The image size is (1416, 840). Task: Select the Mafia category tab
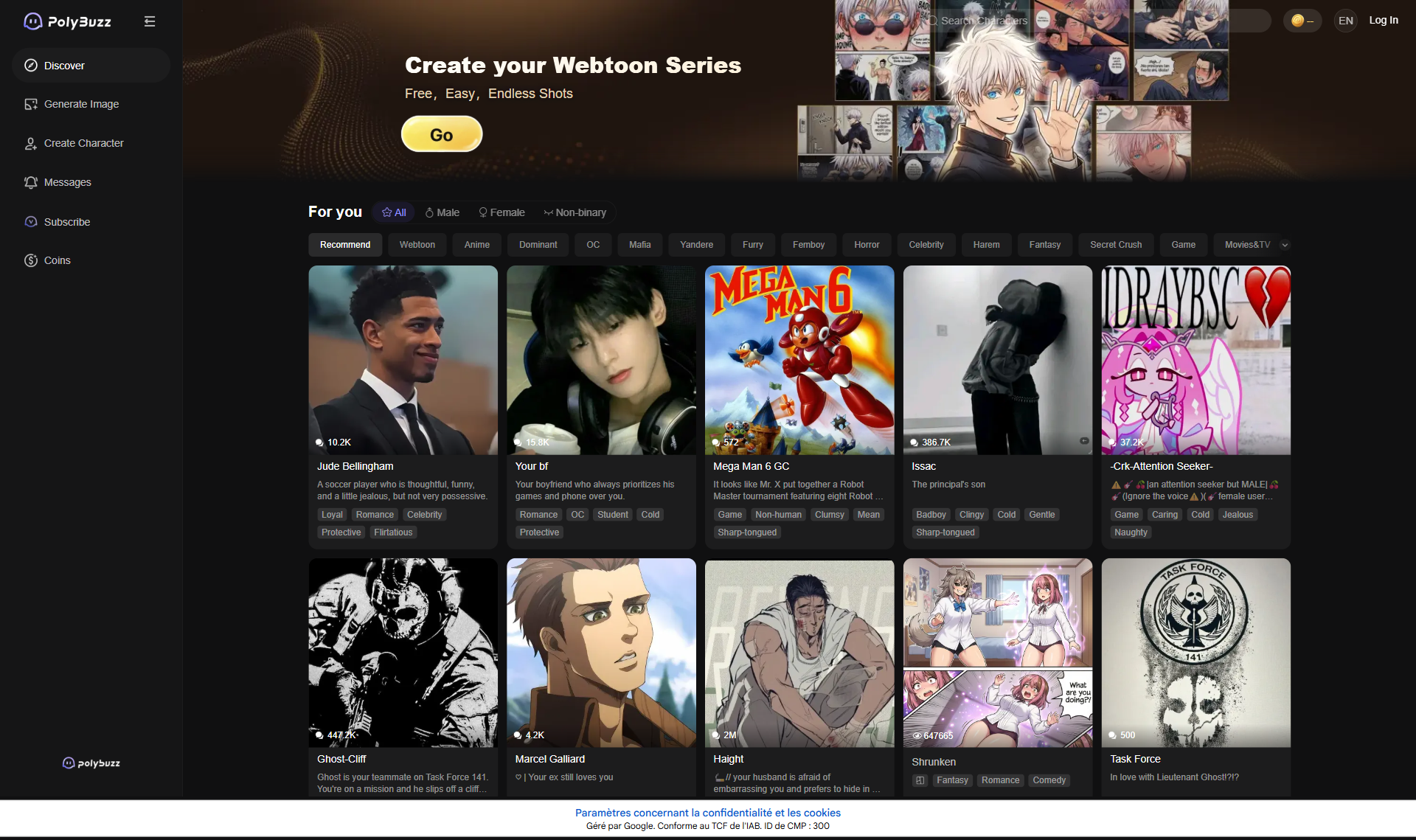640,245
